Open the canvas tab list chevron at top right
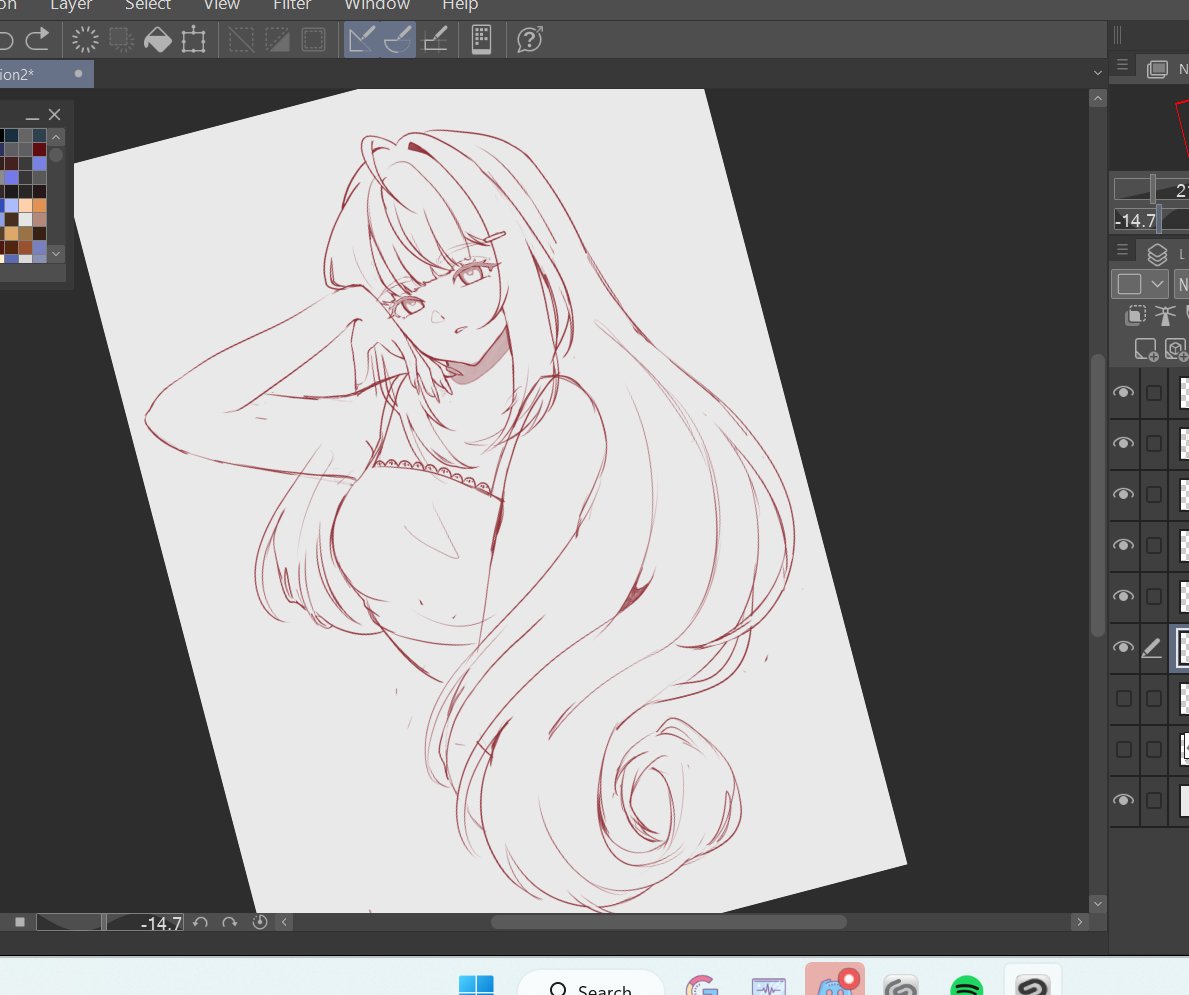 click(x=1097, y=72)
